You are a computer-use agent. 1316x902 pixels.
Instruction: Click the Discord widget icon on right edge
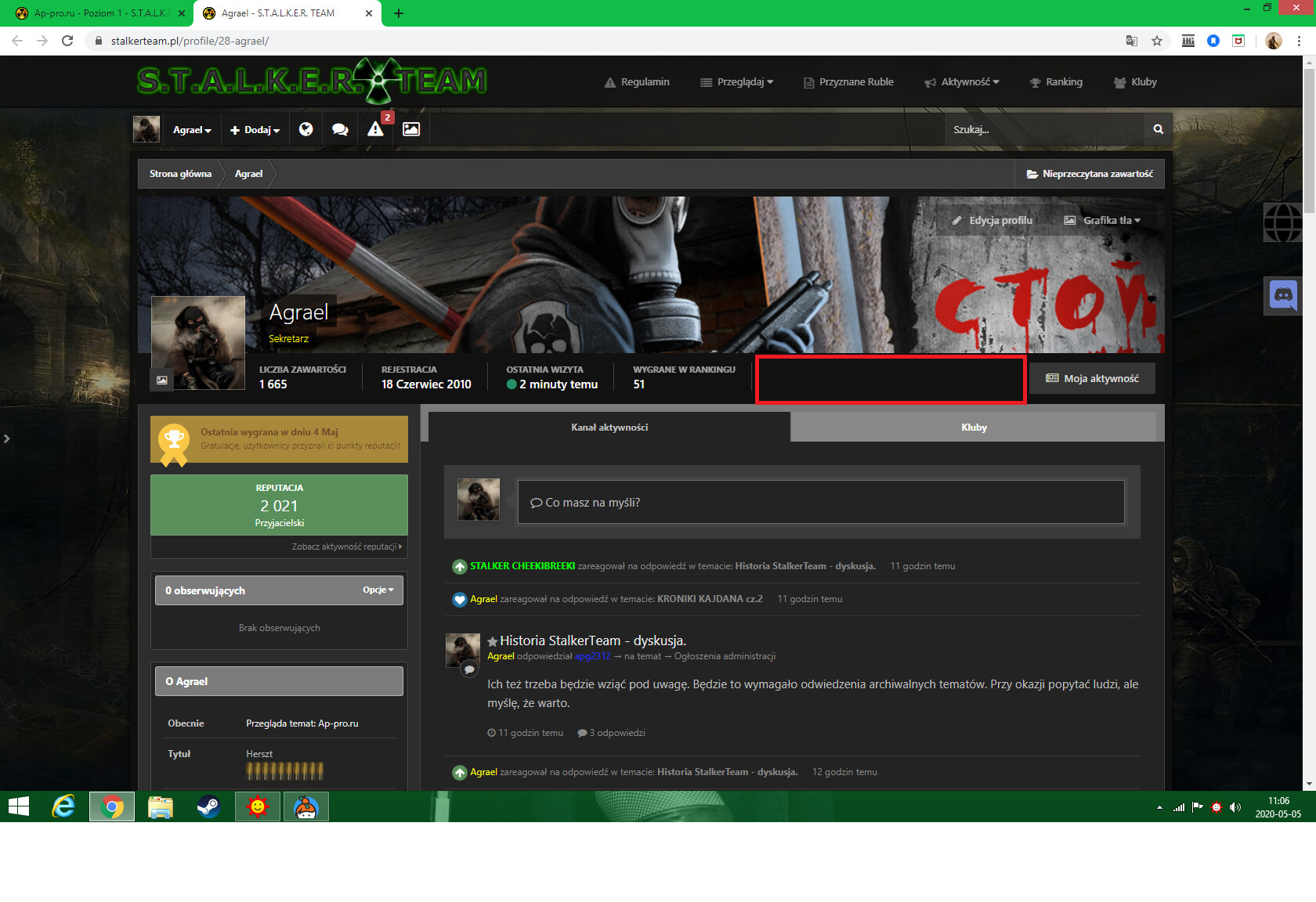pyautogui.click(x=1283, y=295)
